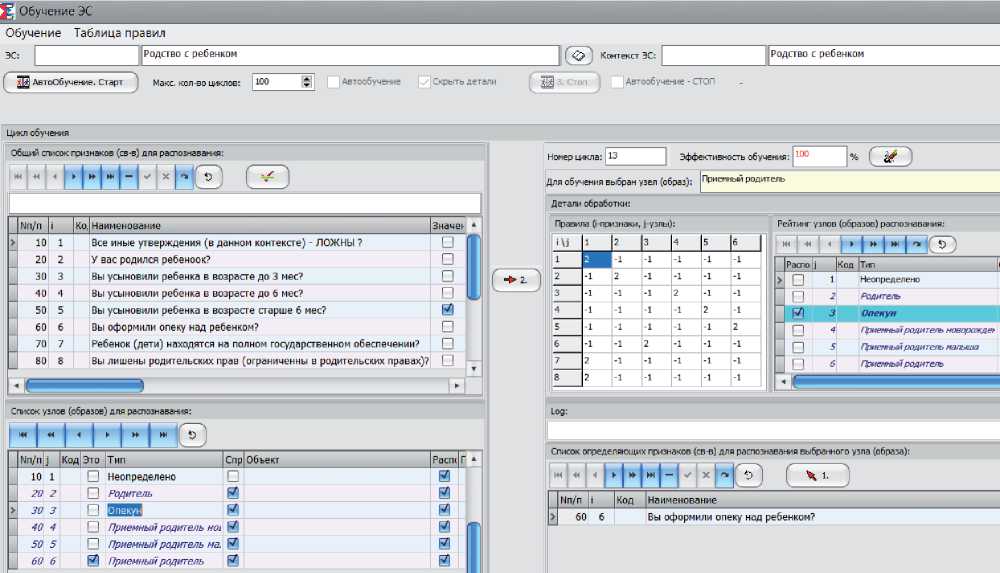Click the checkmark icon button above features list
1000x573 pixels.
coord(267,177)
